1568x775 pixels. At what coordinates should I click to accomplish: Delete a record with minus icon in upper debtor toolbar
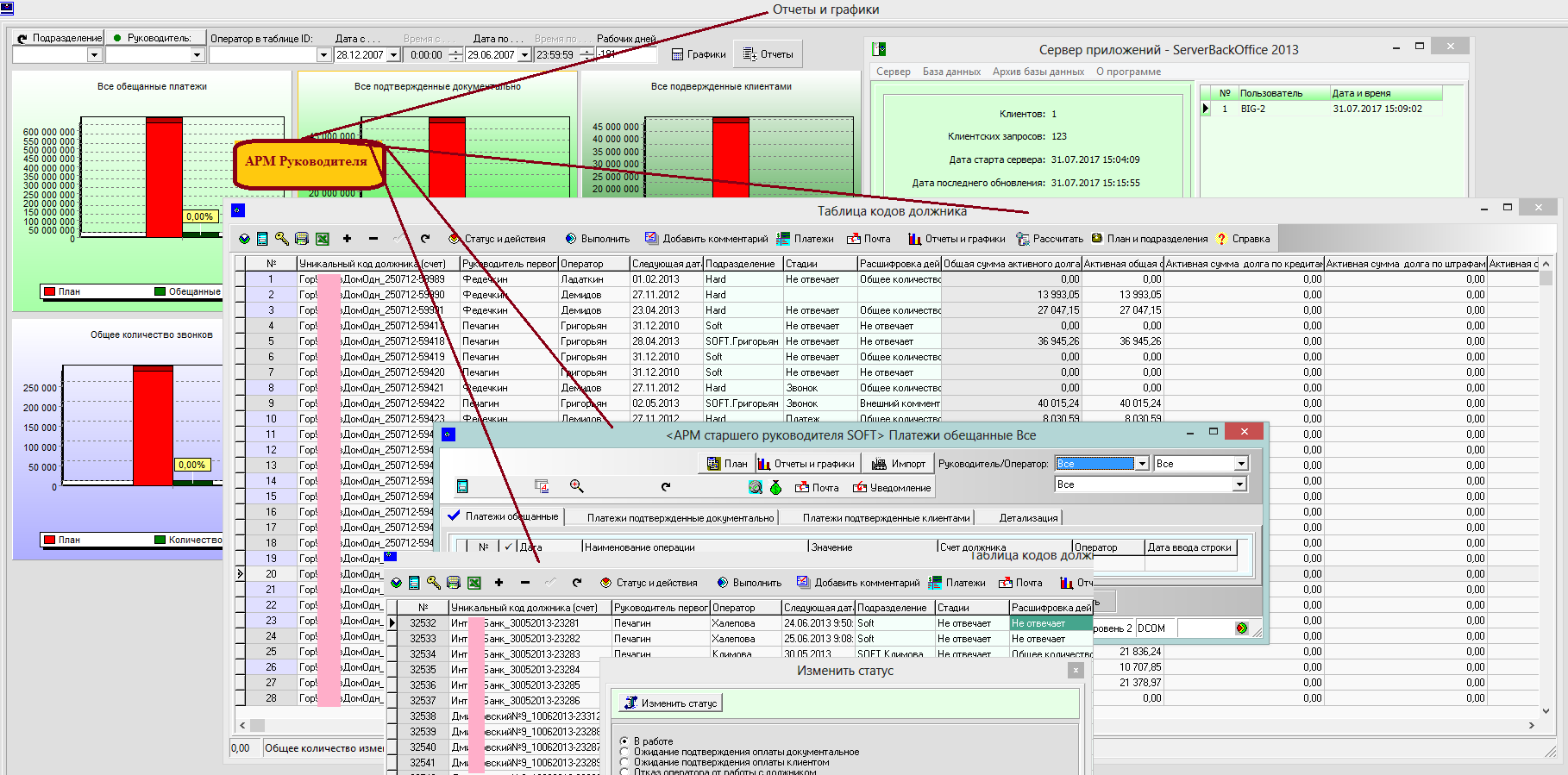tap(373, 239)
